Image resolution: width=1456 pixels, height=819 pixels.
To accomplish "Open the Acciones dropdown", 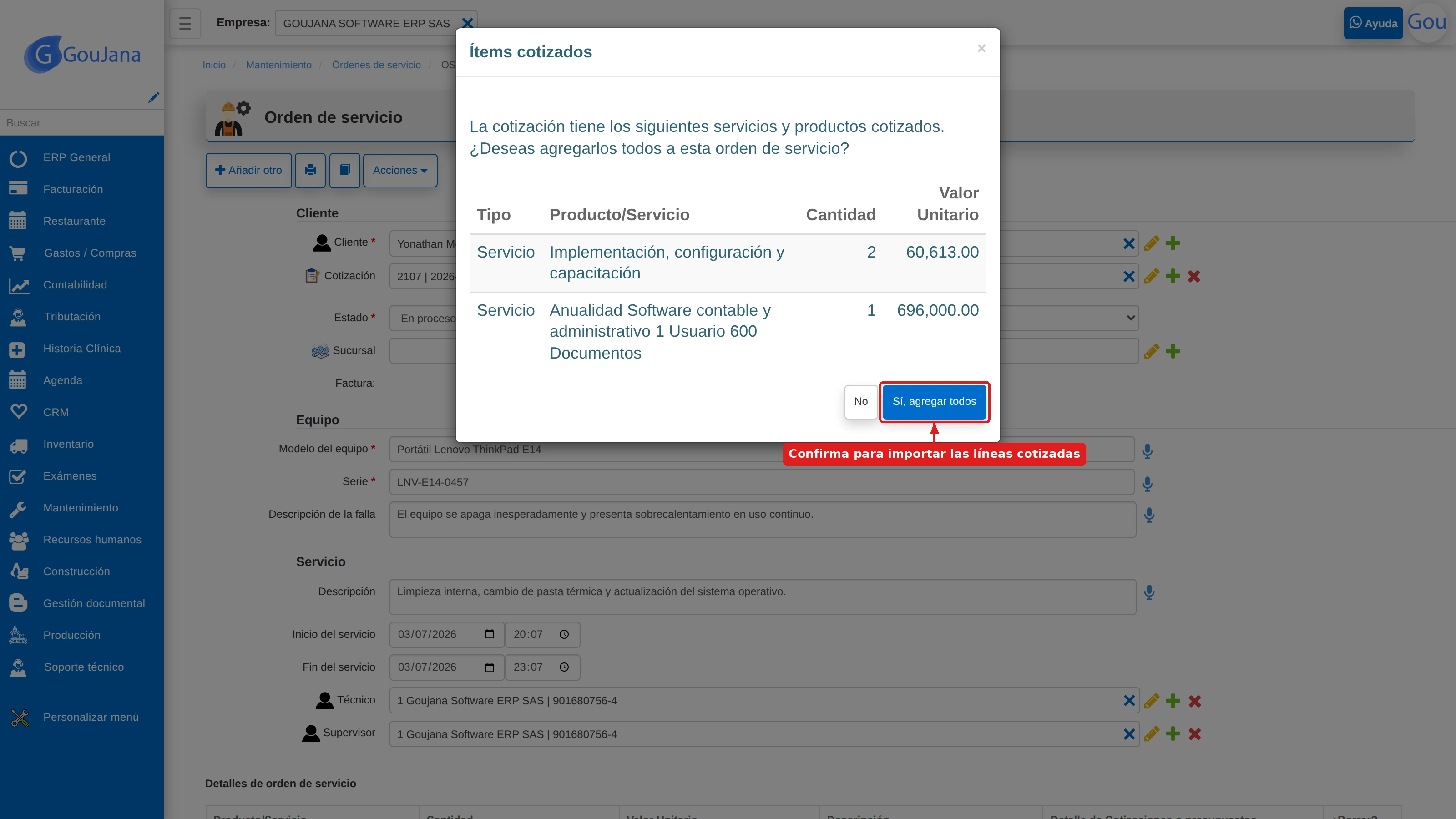I will [400, 170].
